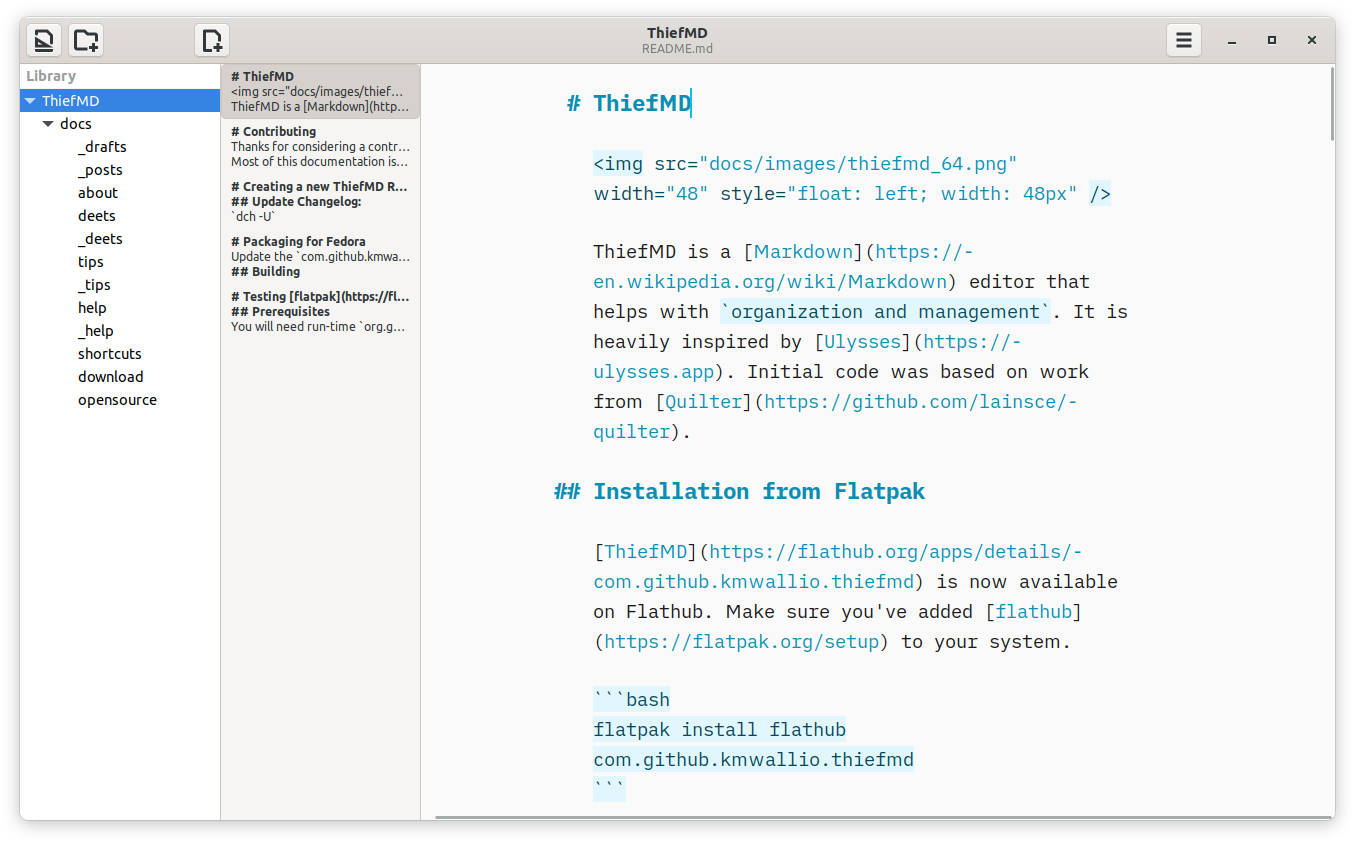
Task: Select the _deets folder
Action: (x=100, y=239)
